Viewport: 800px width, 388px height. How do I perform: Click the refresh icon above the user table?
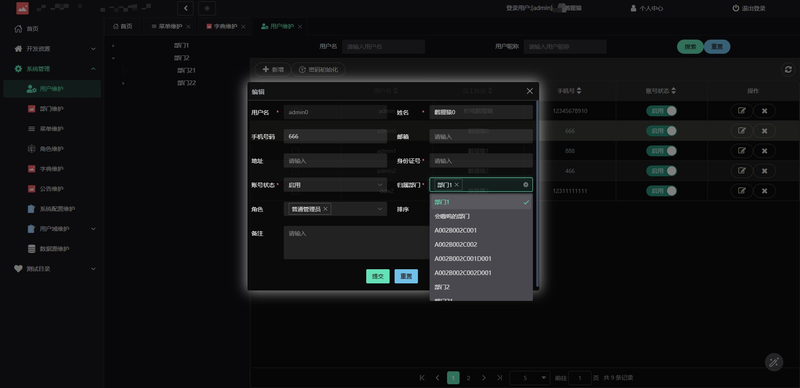pos(788,69)
